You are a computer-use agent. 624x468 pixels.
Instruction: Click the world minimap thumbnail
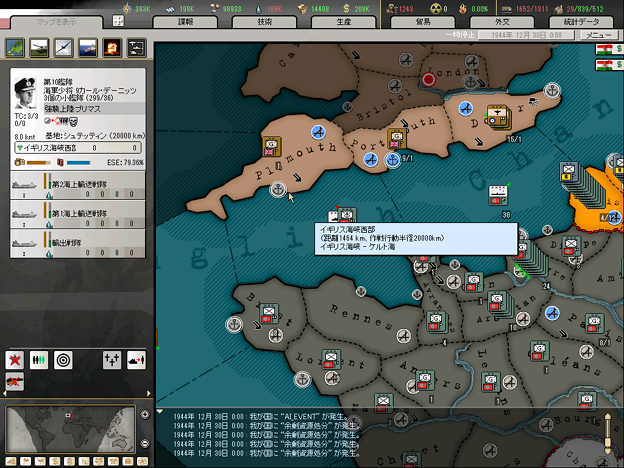pos(71,429)
